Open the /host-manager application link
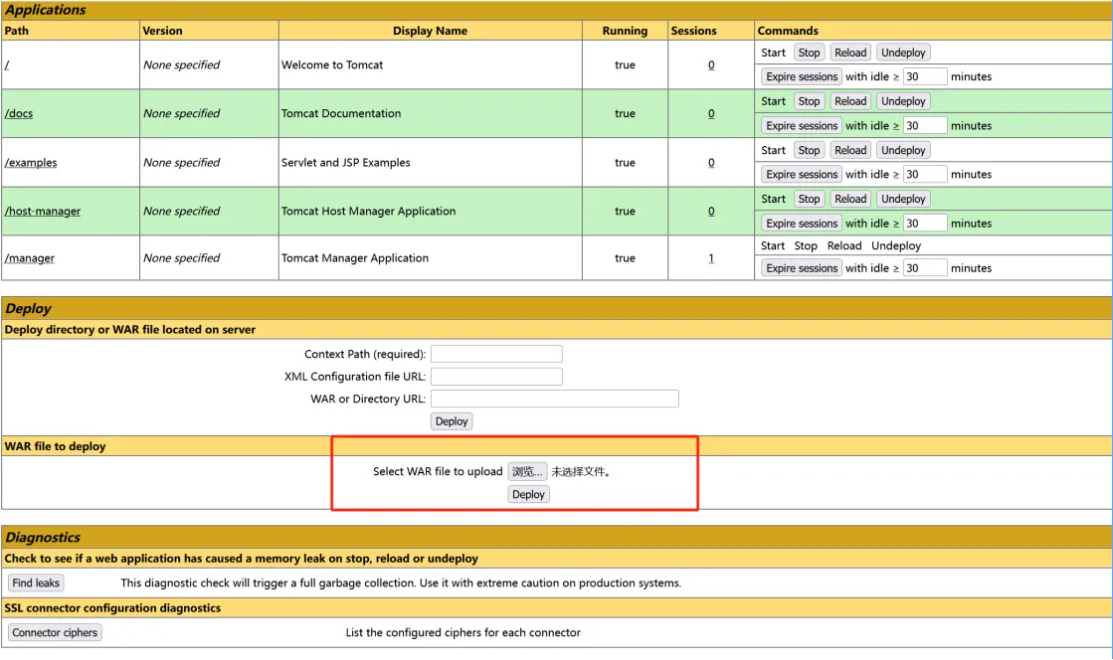Screen dimensions: 1113x660 tap(43, 211)
